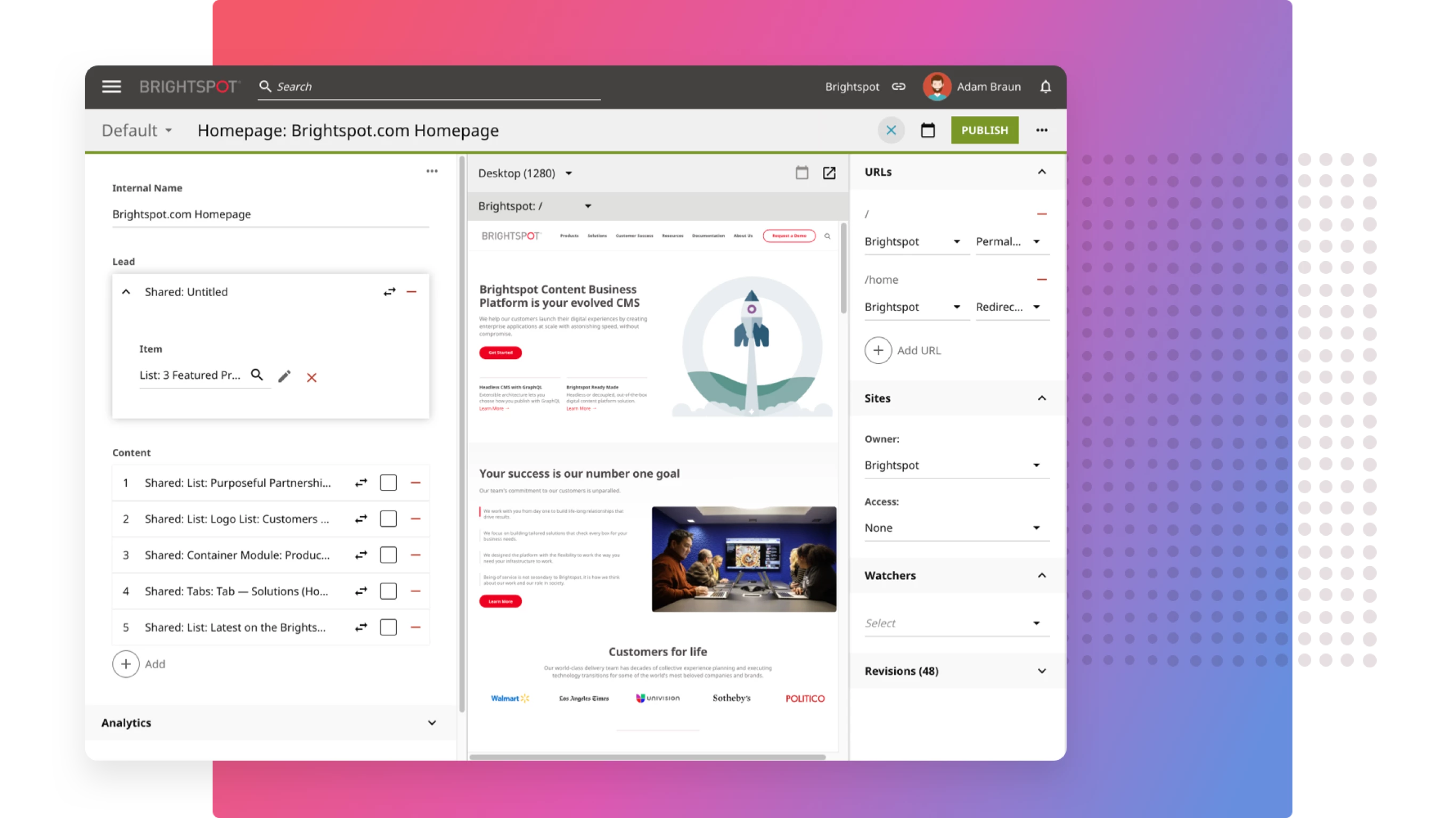Open the Desktop (1280) resolution dropdown
Image resolution: width=1456 pixels, height=818 pixels.
click(x=570, y=172)
